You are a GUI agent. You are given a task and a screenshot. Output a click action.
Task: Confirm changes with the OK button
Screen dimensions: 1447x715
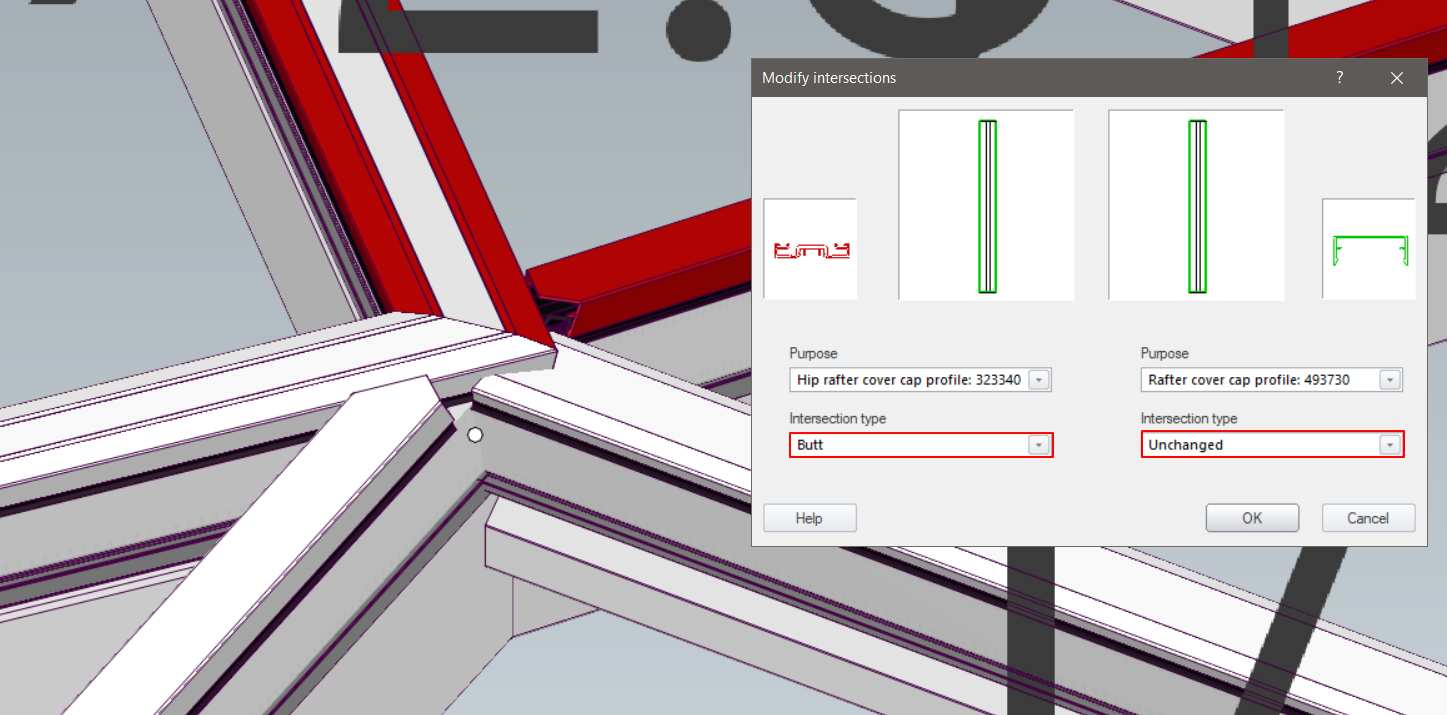click(1252, 518)
